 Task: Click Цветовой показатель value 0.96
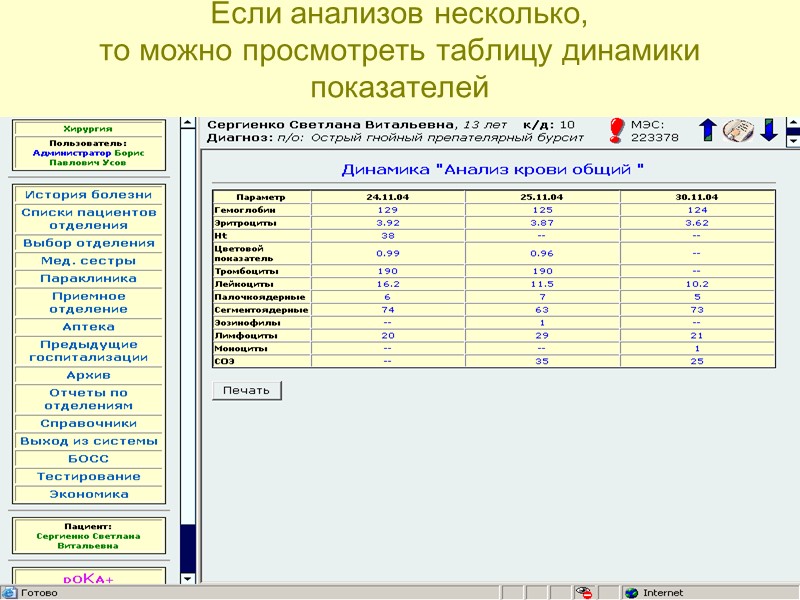[542, 254]
